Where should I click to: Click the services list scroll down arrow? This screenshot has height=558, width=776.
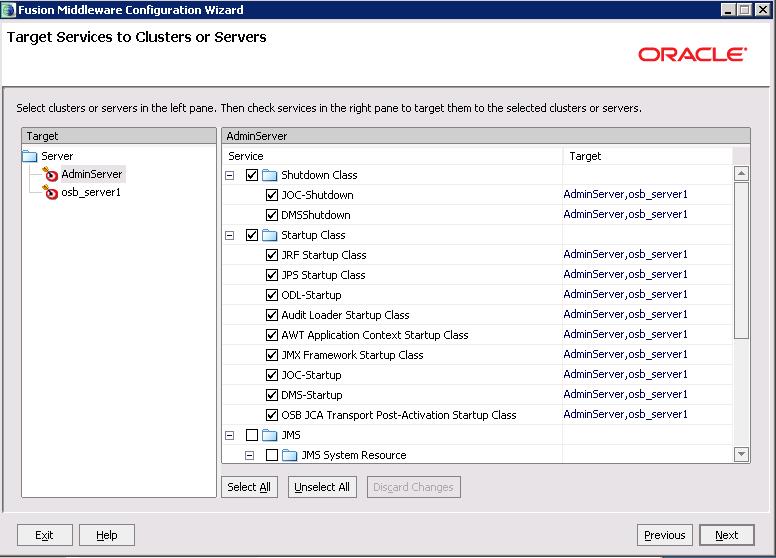741,454
